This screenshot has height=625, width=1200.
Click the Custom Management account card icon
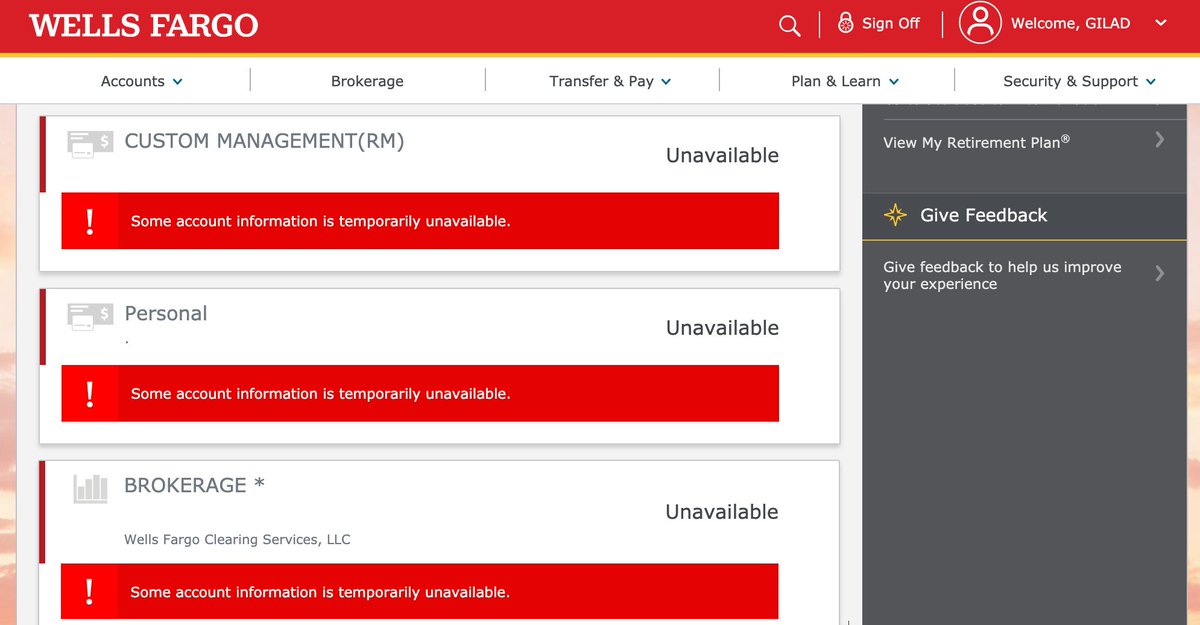point(90,143)
